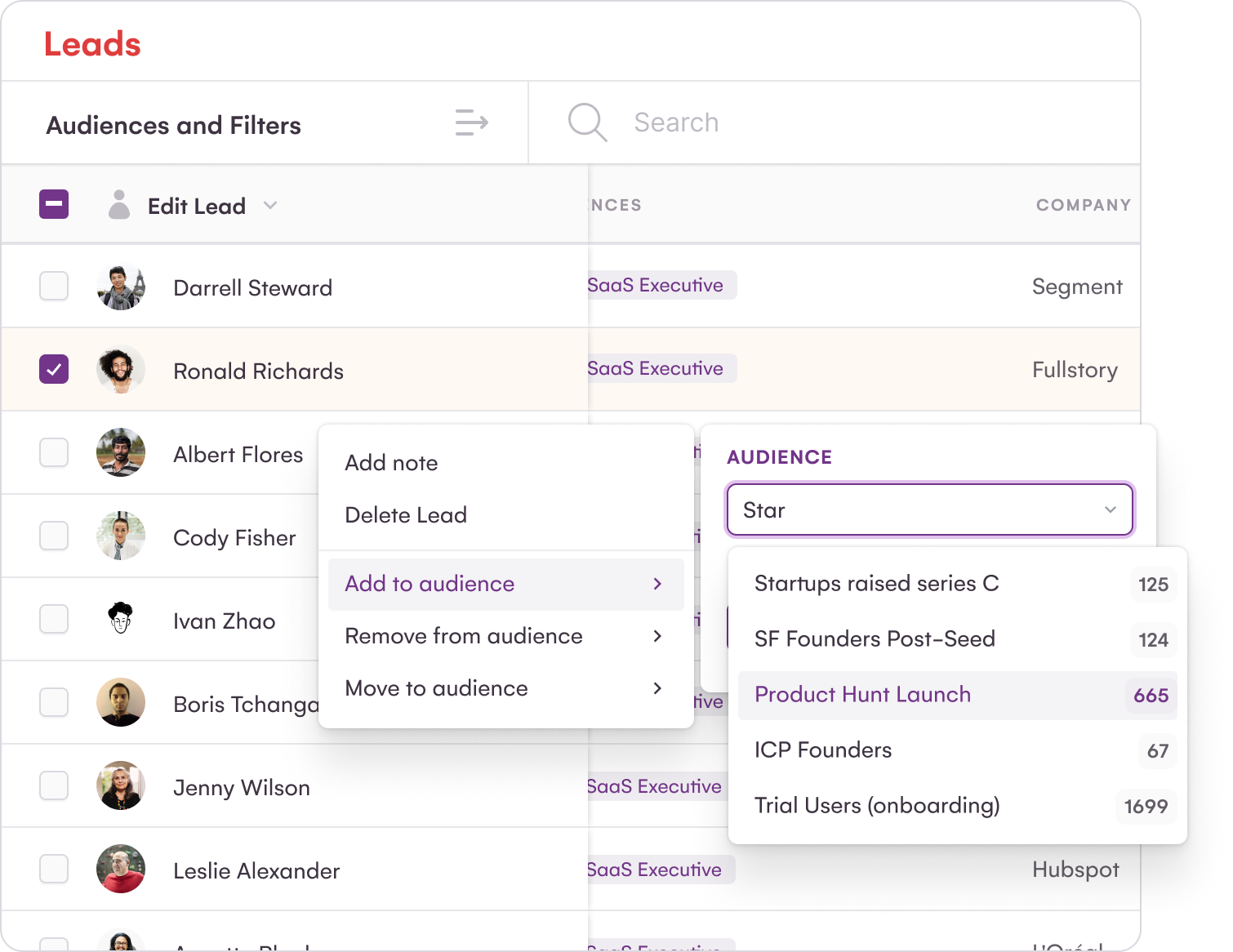Click Cody Fisher's avatar photo
Viewport: 1233px width, 952px height.
coord(121,536)
